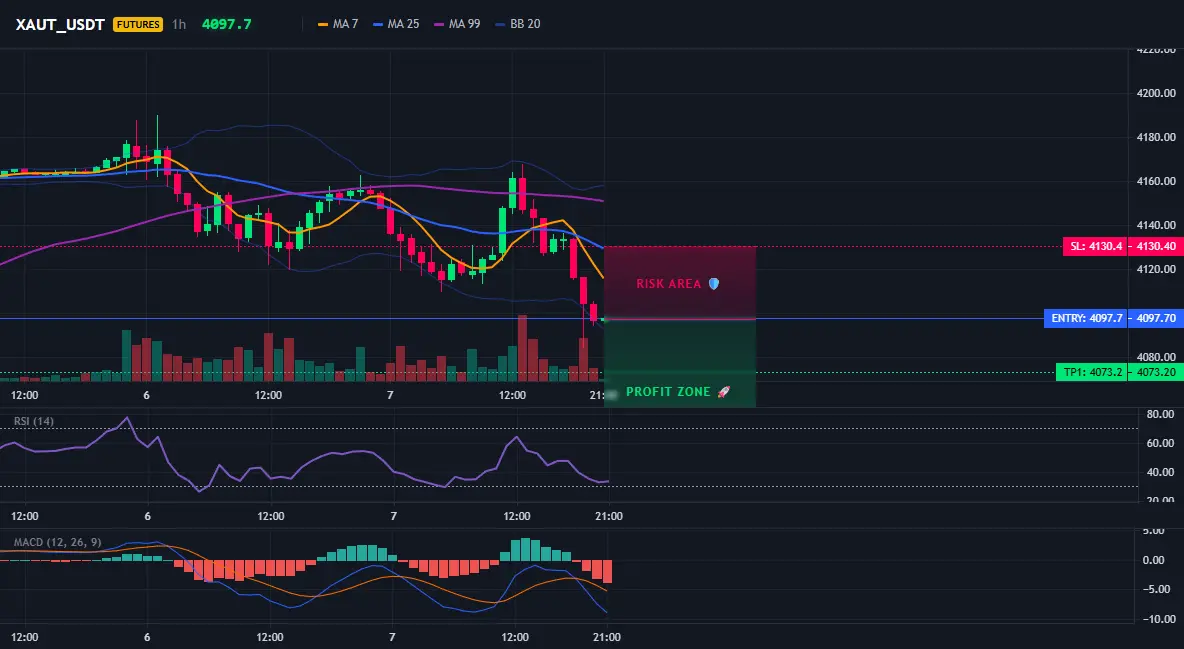Click the red SL: 4130.4 label
The image size is (1184, 649).
coord(1096,246)
